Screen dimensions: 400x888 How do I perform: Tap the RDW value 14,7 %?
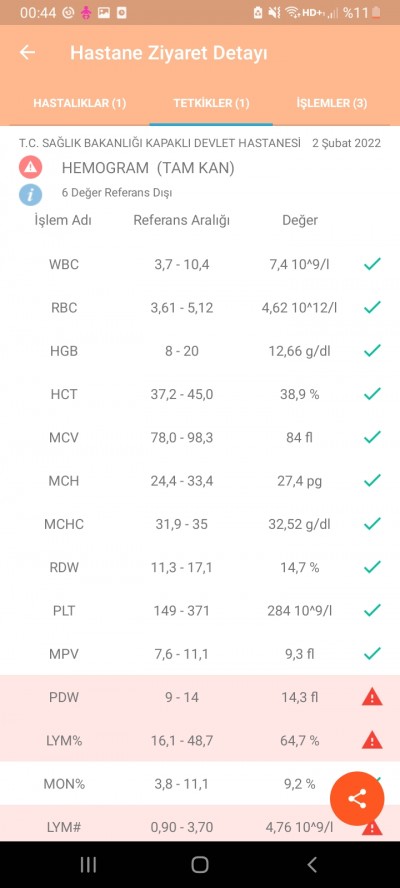coord(300,567)
